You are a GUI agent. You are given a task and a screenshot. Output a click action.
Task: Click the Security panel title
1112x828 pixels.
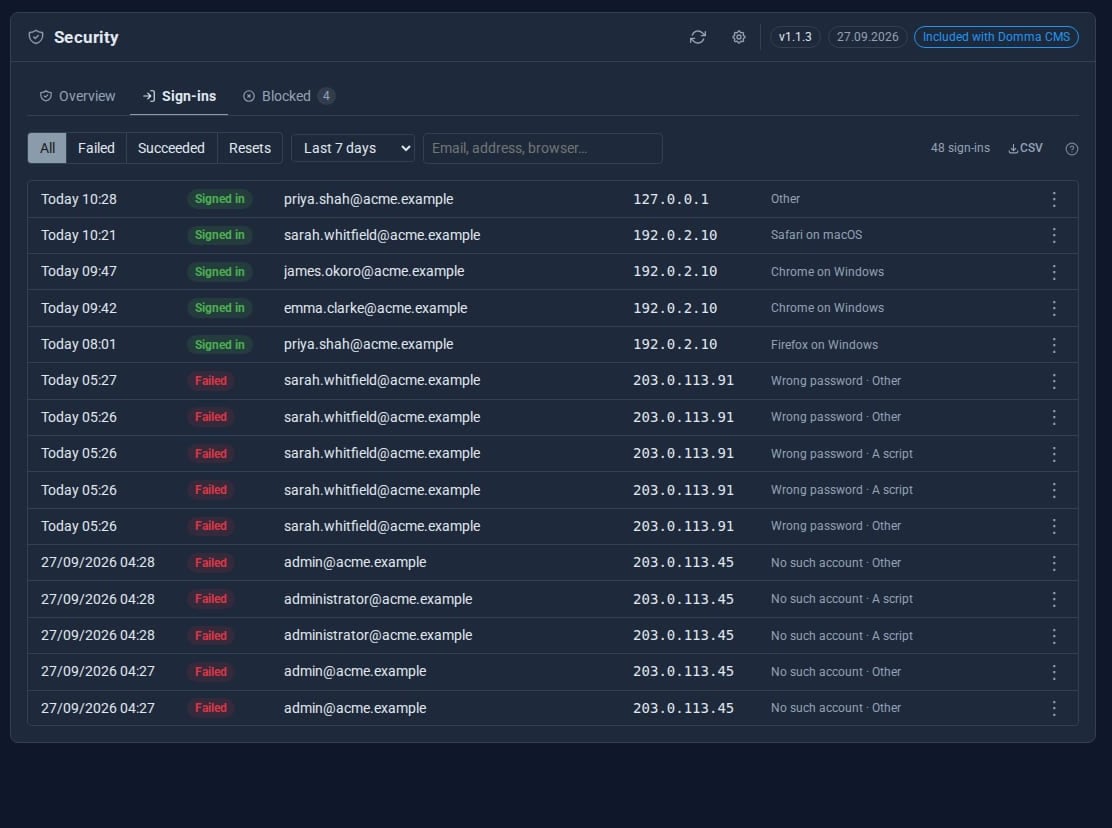(x=86, y=37)
